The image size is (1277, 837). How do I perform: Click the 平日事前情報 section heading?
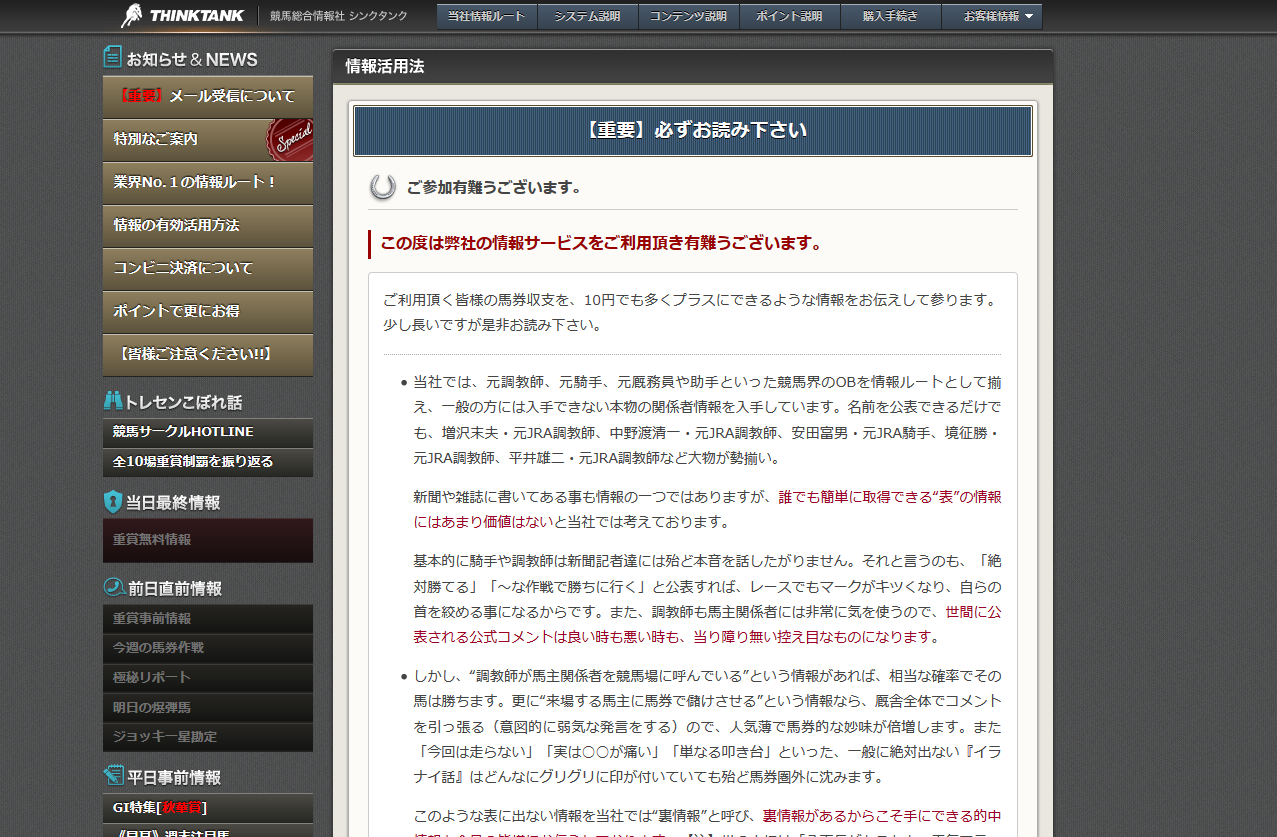coord(174,777)
